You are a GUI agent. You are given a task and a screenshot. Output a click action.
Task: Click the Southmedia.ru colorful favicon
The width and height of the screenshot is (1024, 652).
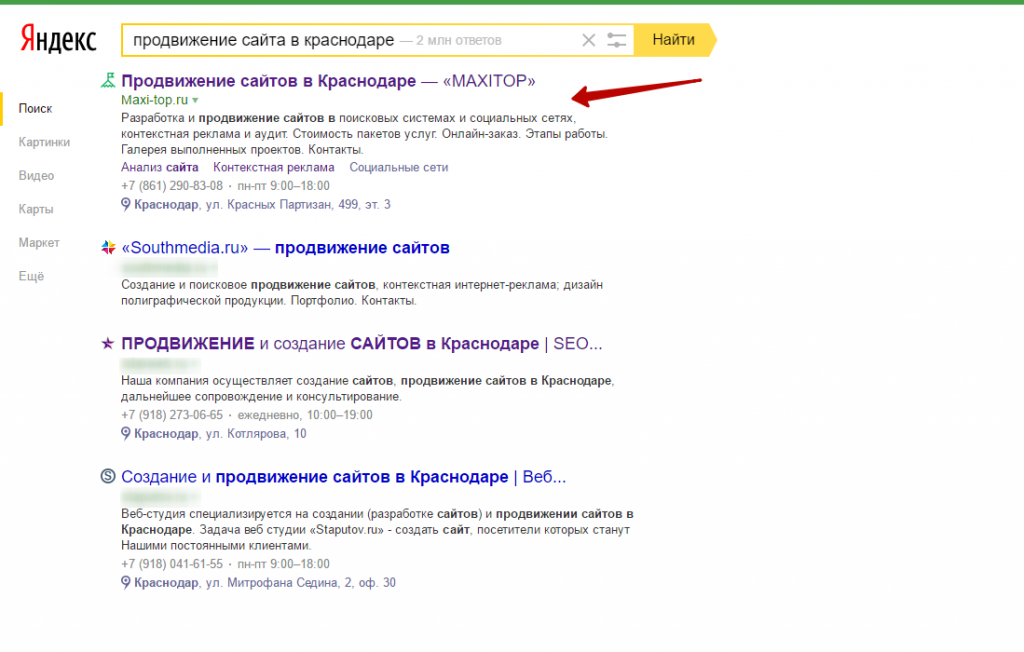click(x=108, y=248)
